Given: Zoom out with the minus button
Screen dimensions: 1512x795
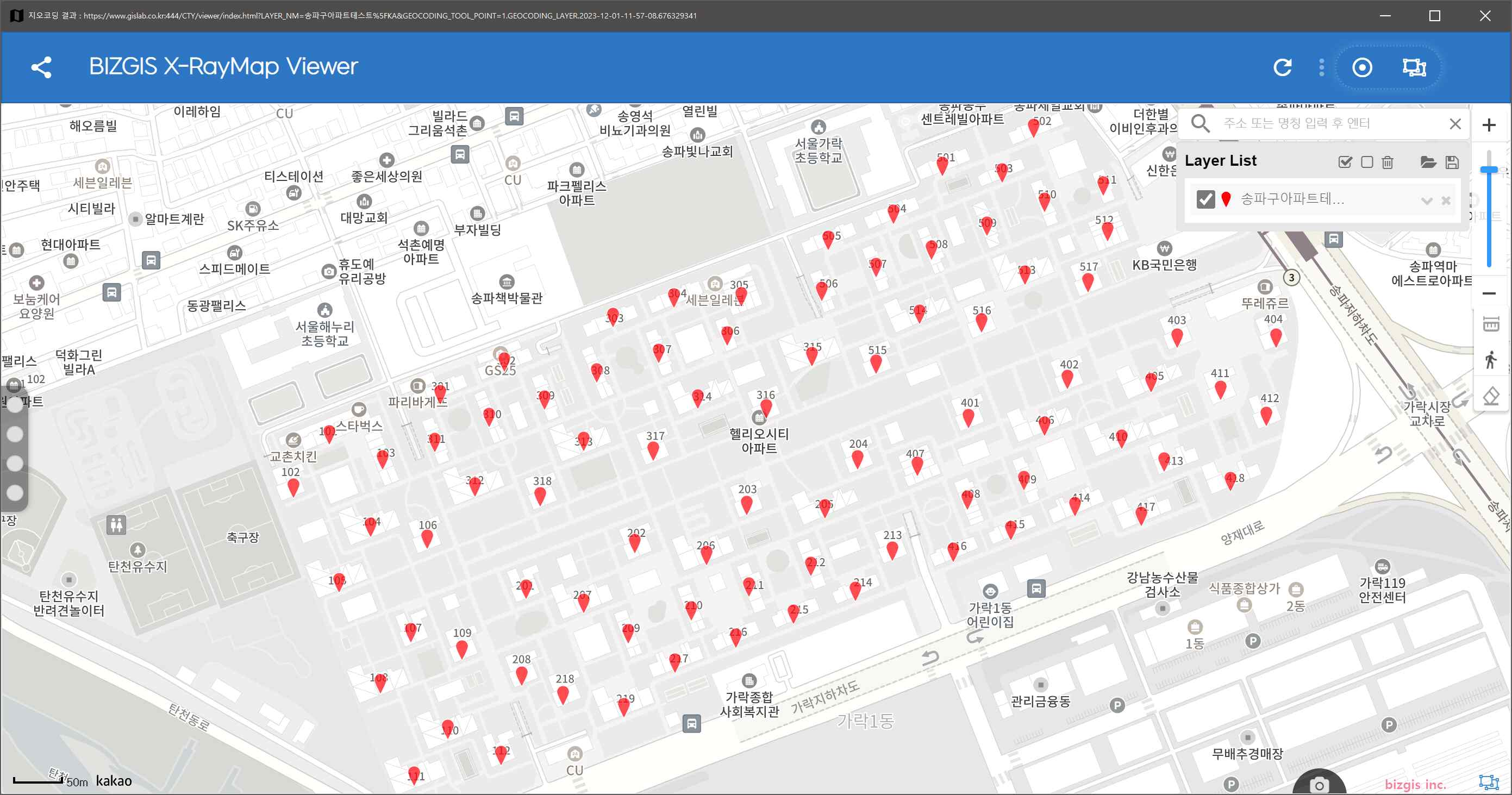Looking at the screenshot, I should 1489,293.
